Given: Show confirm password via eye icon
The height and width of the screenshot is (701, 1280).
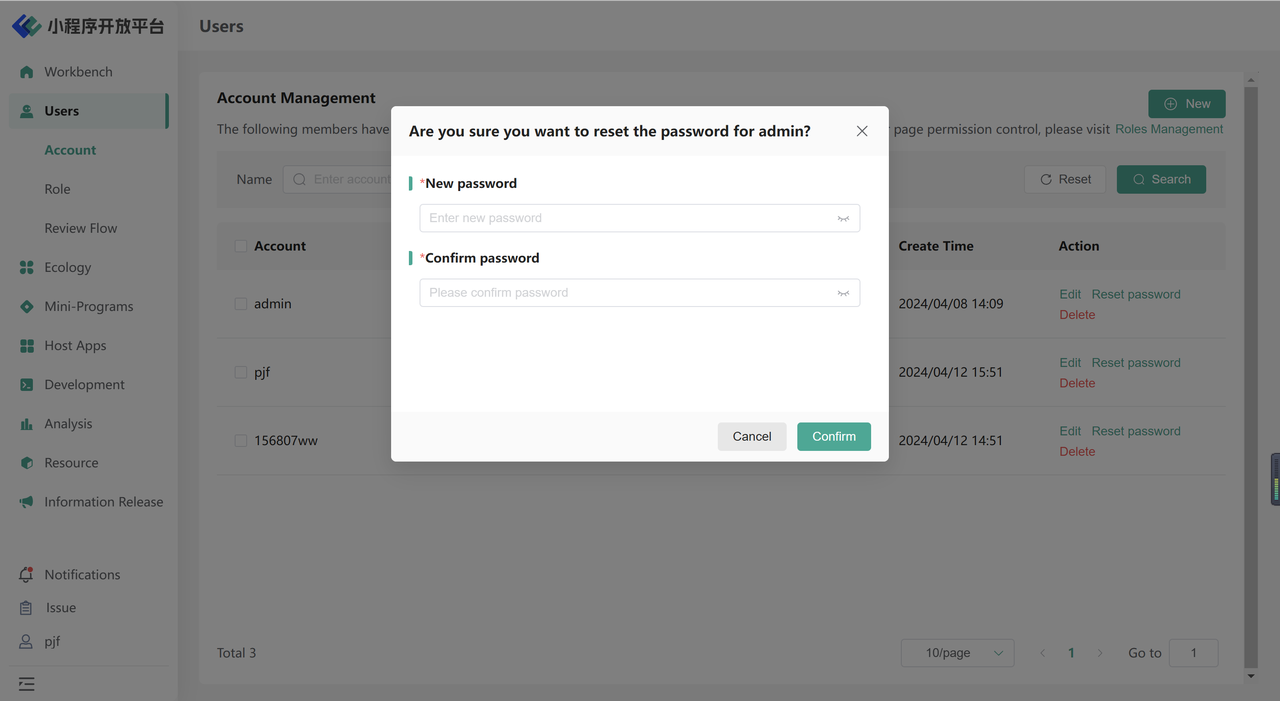Looking at the screenshot, I should point(843,293).
